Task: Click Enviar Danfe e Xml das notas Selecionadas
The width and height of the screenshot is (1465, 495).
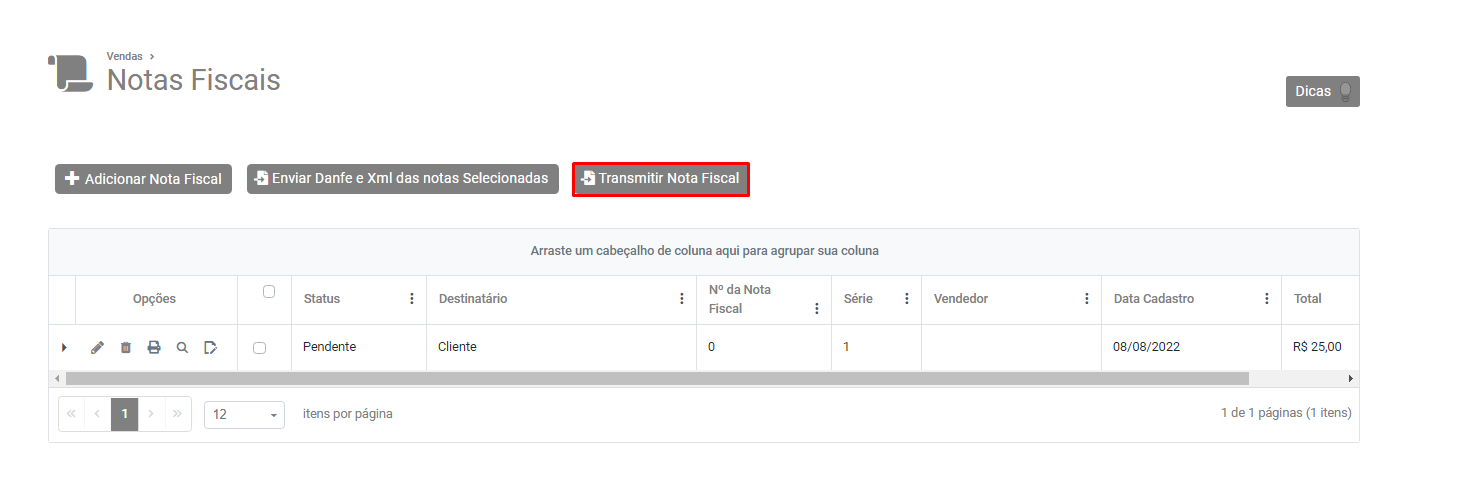Action: tap(402, 178)
